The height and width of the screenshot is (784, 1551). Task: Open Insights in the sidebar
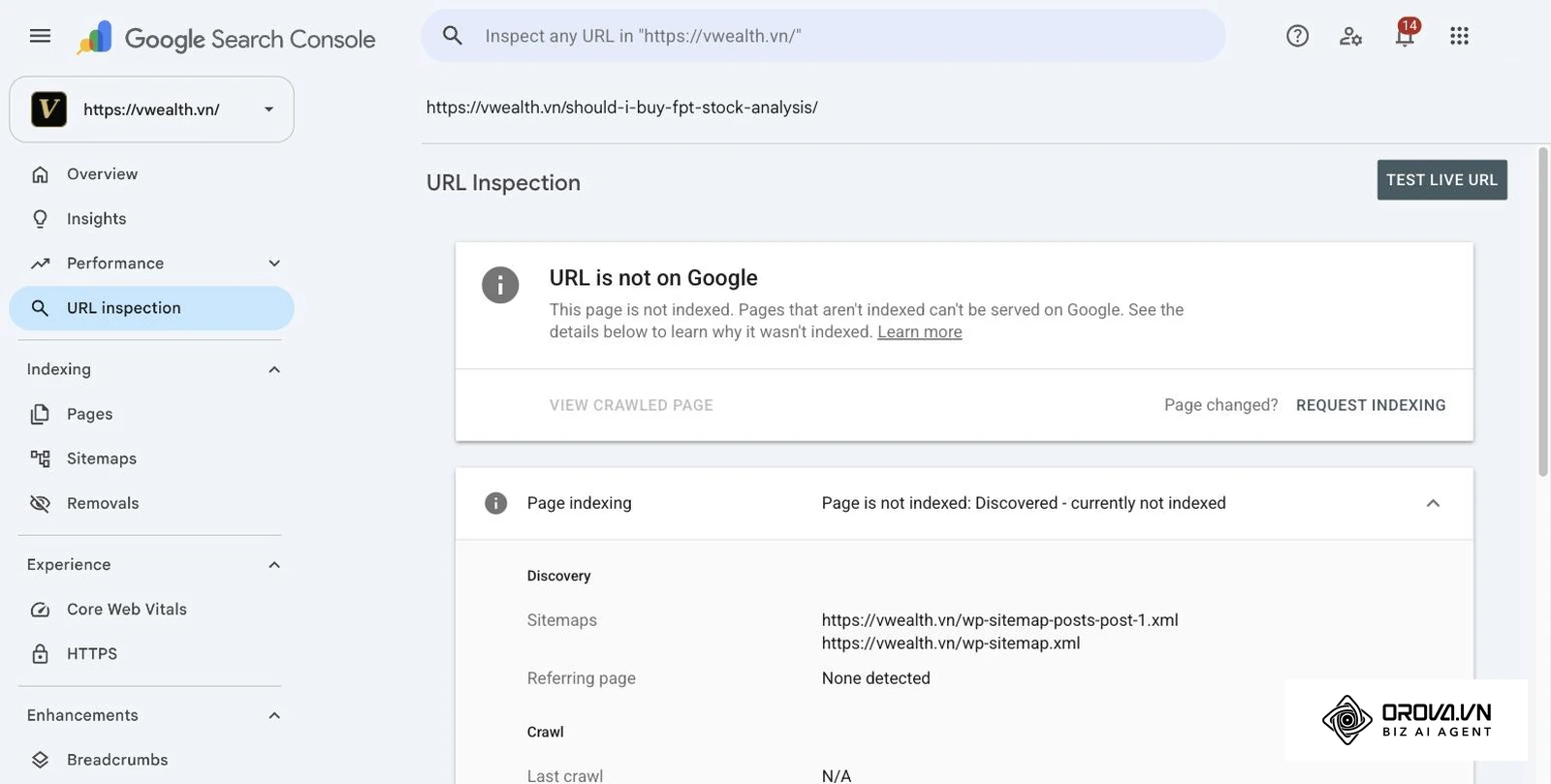(x=151, y=219)
